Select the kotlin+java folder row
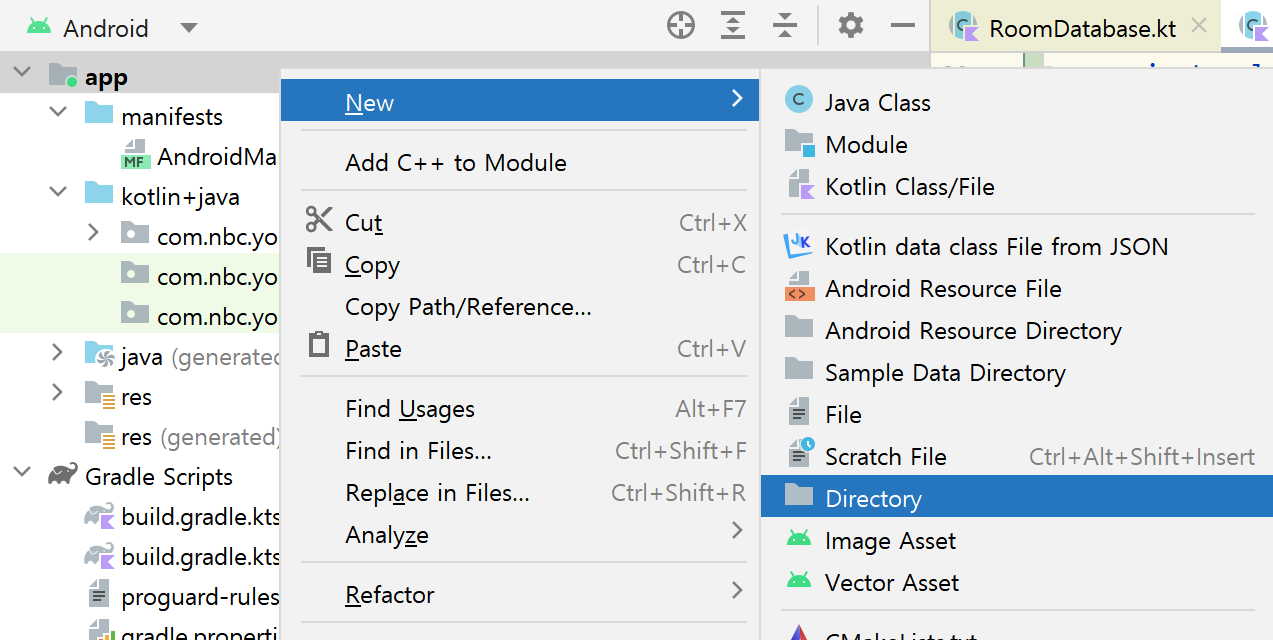The height and width of the screenshot is (640, 1273). point(140,196)
